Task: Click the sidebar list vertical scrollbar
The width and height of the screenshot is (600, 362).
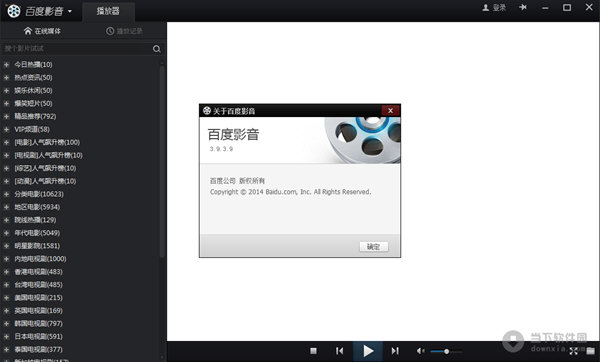Action: click(x=162, y=161)
